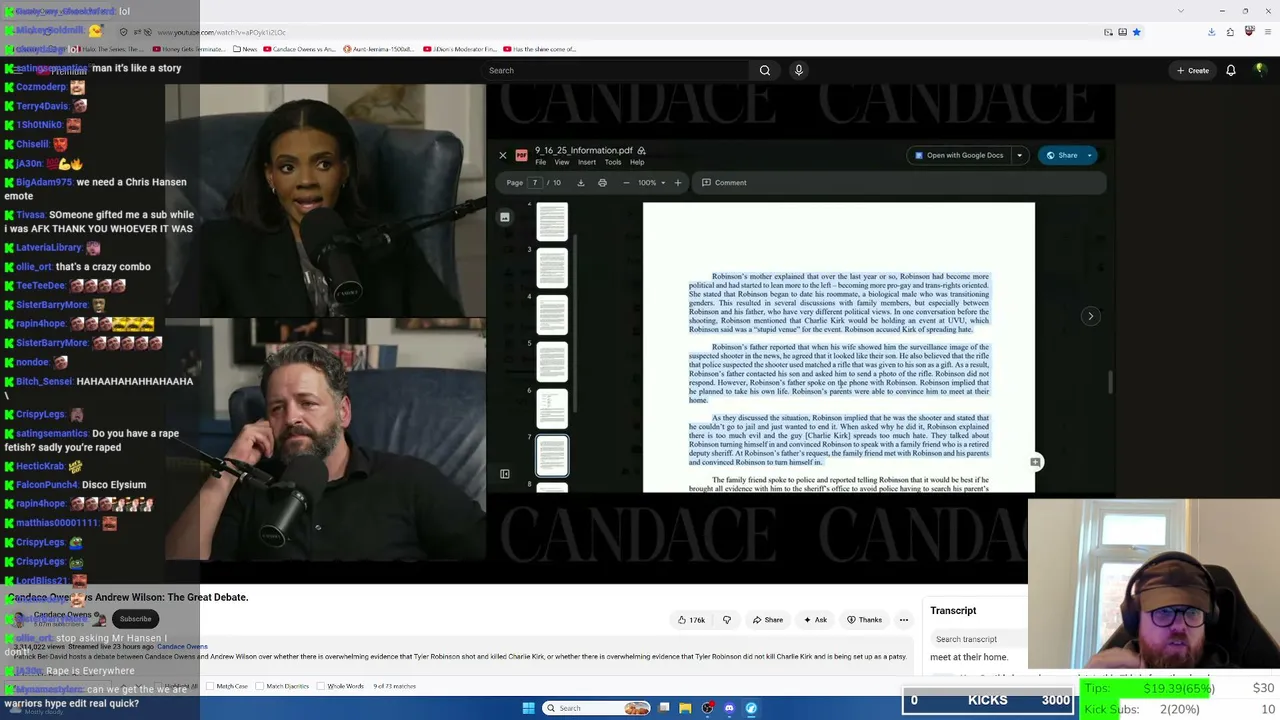Toggle the Match Case checkbox
This screenshot has width=1280, height=720.
210,686
